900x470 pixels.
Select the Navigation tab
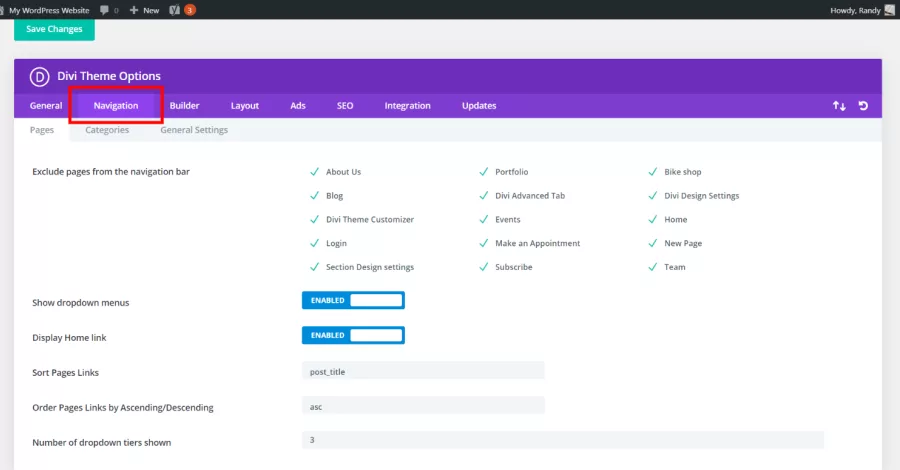116,106
